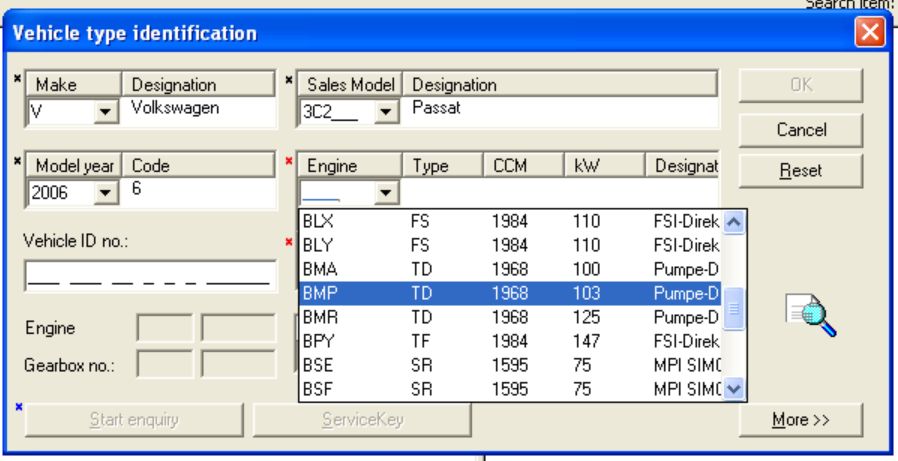Select engine BSE from the list

tap(510, 365)
